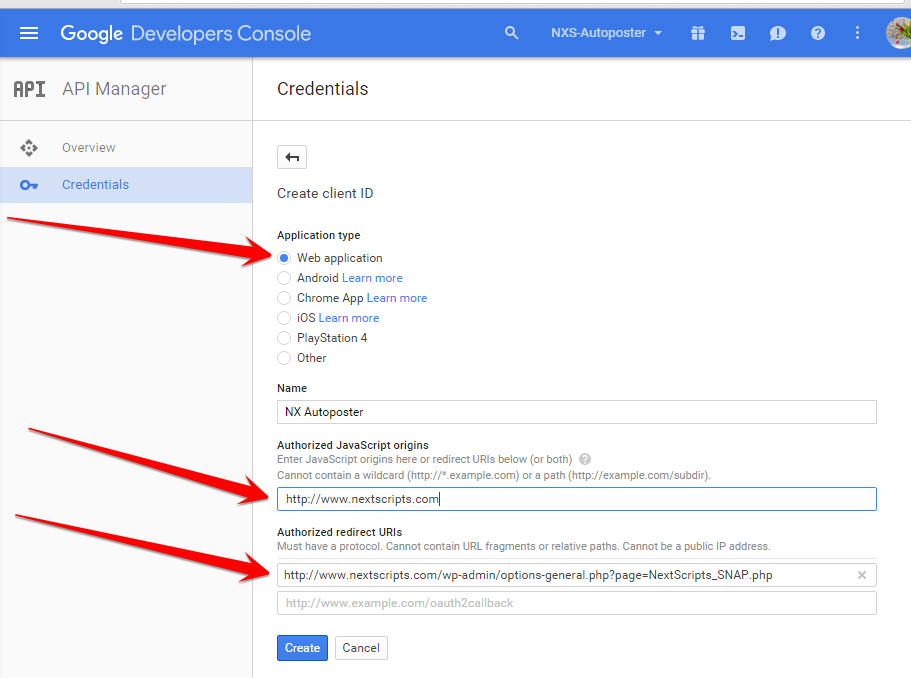The height and width of the screenshot is (678, 911).
Task: Select the Chrome App radio button
Action: pyautogui.click(x=284, y=298)
